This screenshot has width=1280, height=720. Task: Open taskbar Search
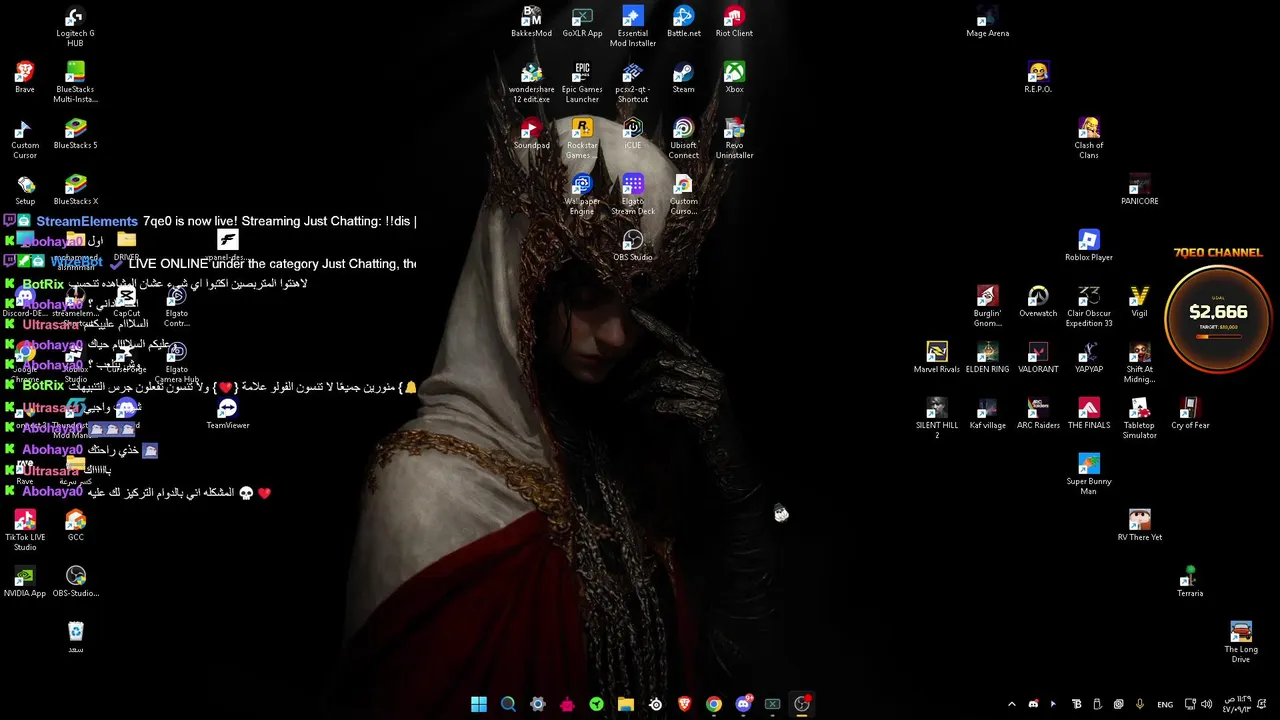pyautogui.click(x=508, y=704)
